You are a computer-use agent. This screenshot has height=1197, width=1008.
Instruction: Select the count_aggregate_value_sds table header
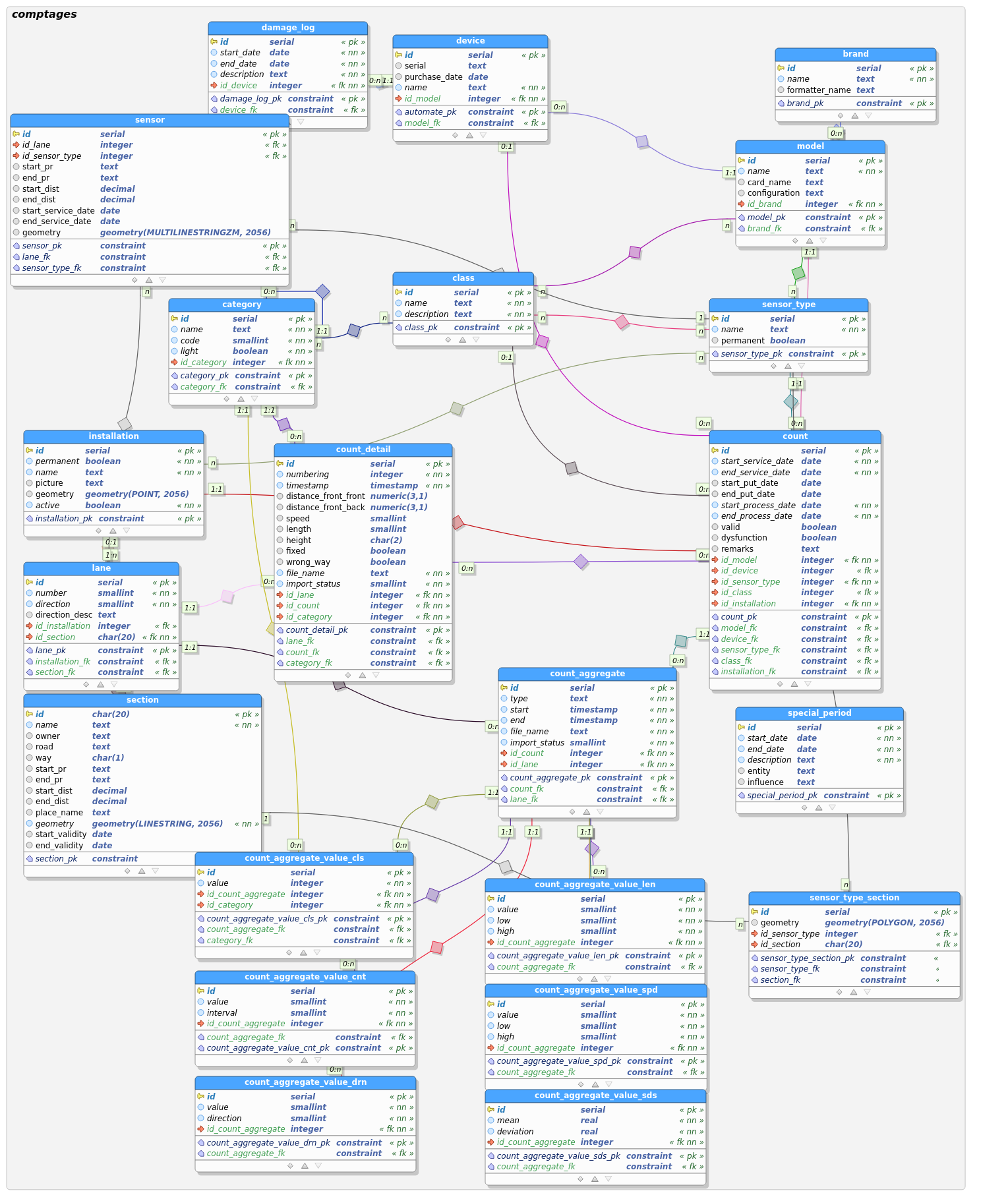tap(596, 1095)
